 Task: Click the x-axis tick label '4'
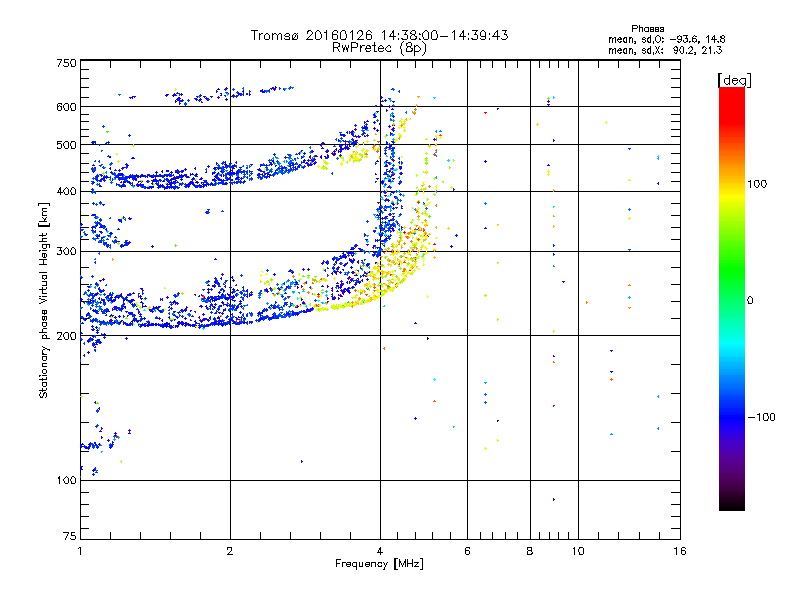click(380, 551)
